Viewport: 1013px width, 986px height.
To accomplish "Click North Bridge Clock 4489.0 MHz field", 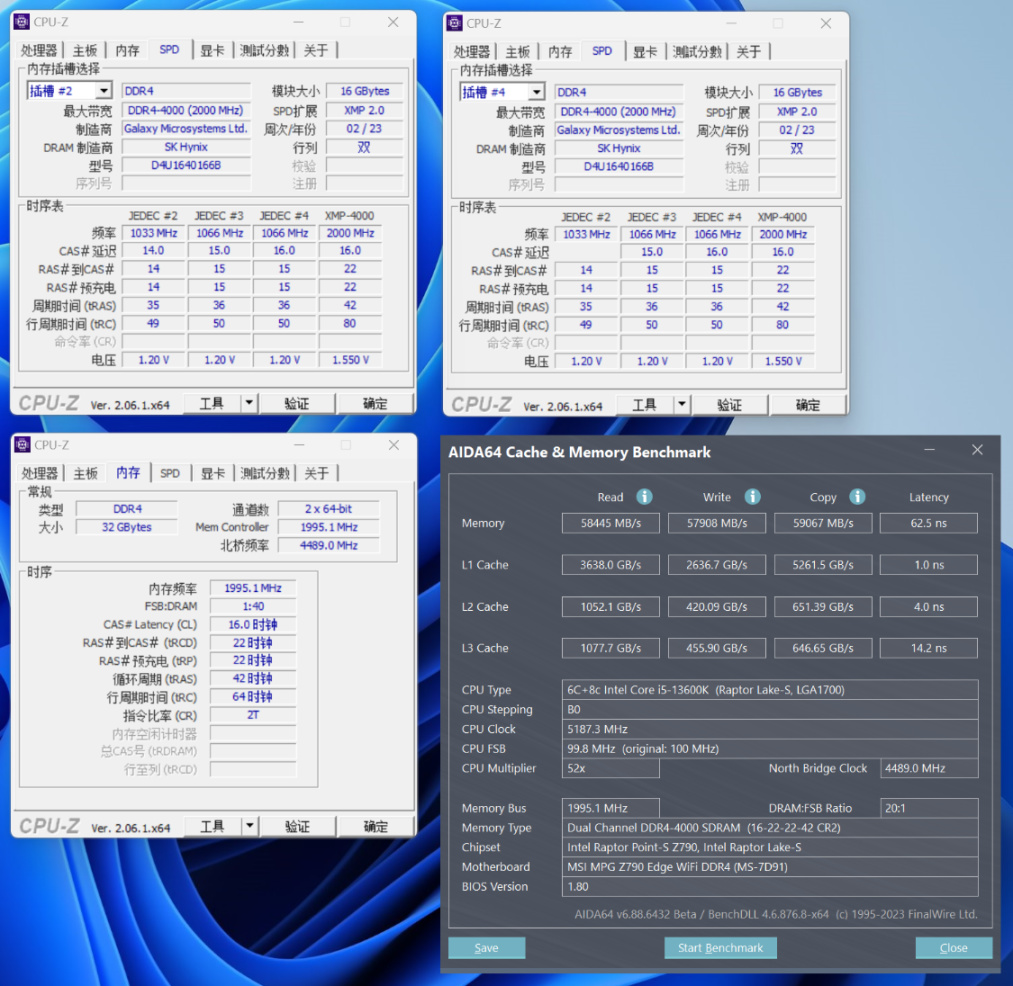I will point(928,768).
